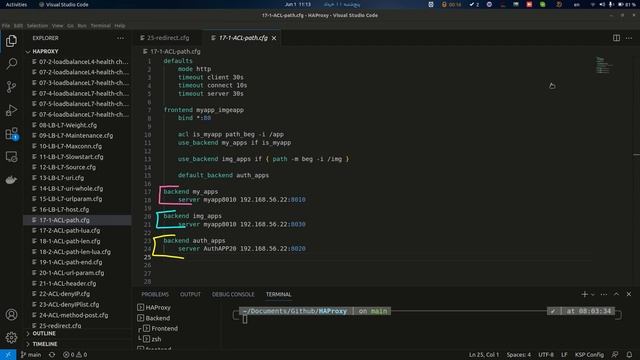Open 16-LB-L7-host.cfg file

click(64, 209)
